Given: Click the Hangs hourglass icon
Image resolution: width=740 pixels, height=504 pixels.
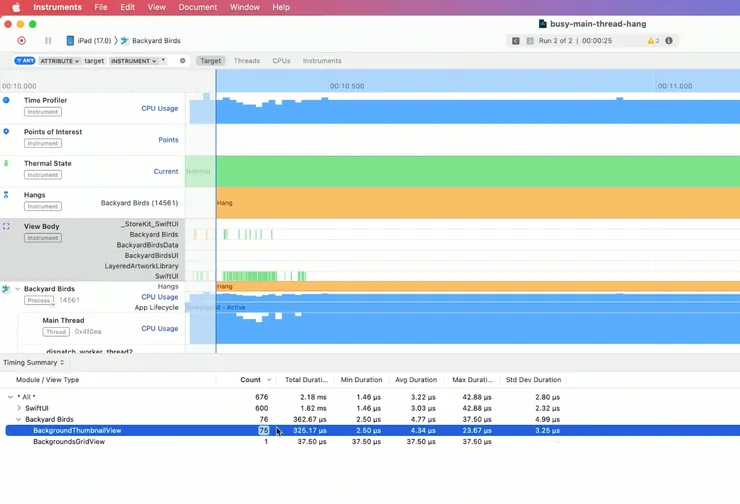Looking at the screenshot, I should [x=6, y=195].
